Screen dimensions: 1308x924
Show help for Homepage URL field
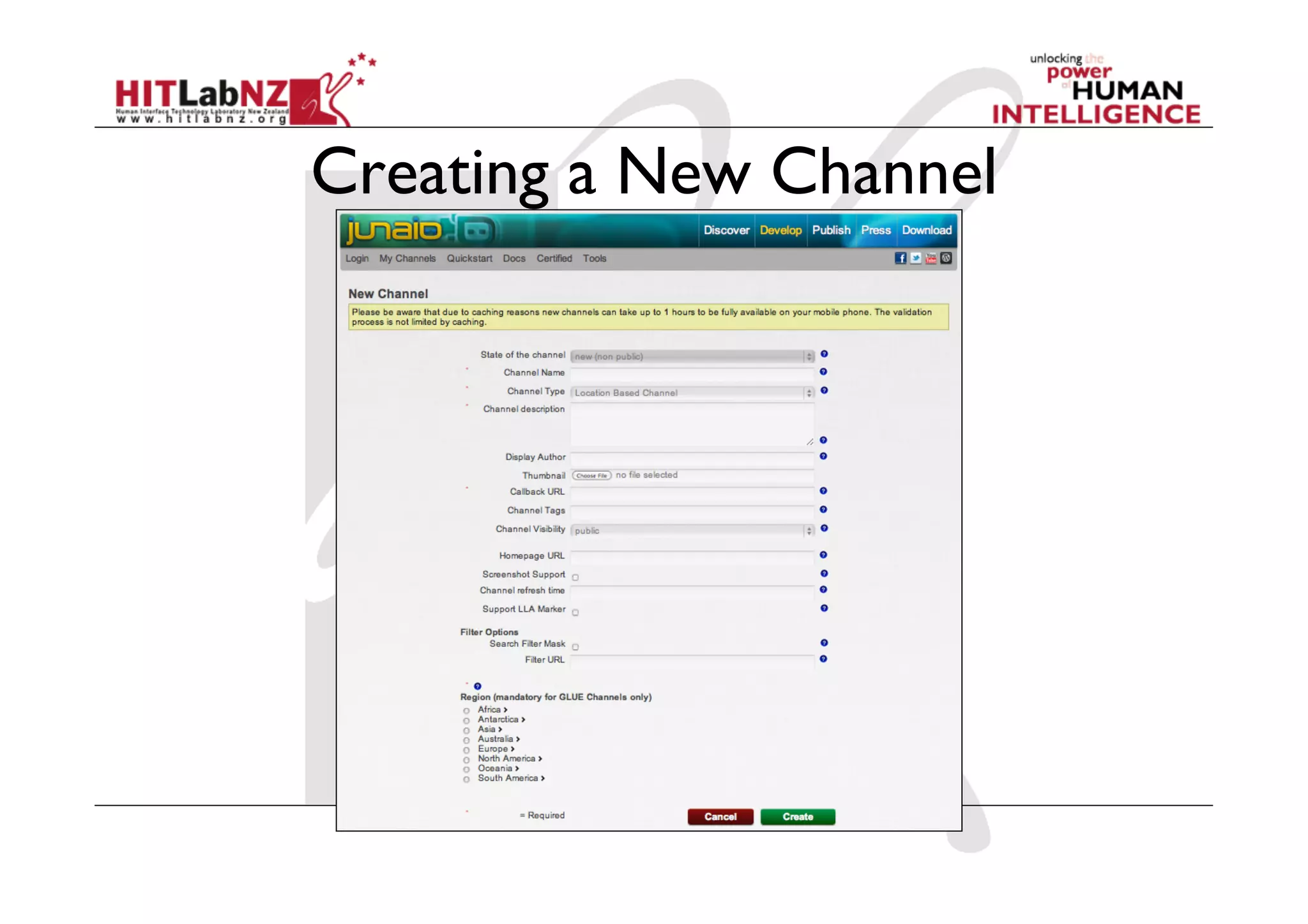pyautogui.click(x=823, y=554)
